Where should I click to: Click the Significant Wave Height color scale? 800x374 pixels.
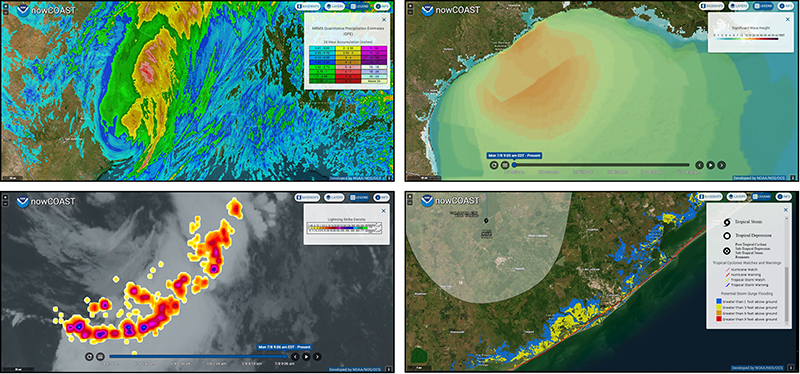(x=746, y=39)
